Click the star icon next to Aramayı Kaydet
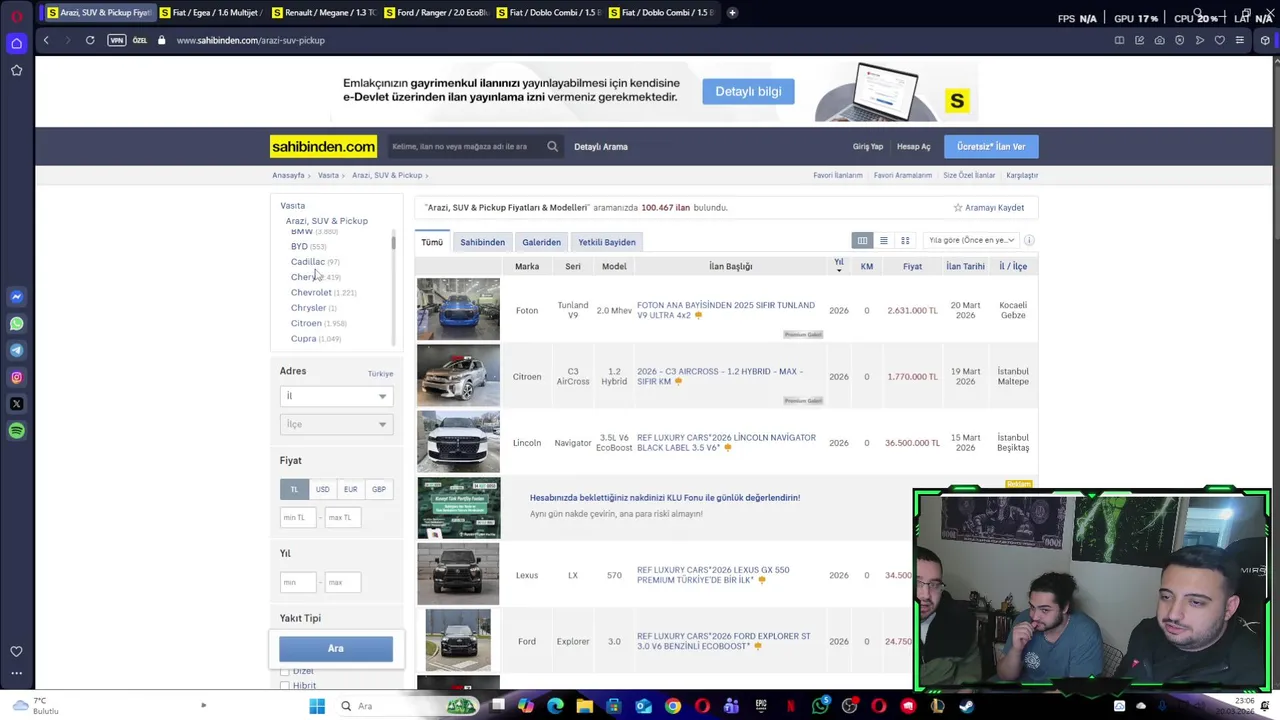This screenshot has height=720, width=1280. tap(957, 208)
